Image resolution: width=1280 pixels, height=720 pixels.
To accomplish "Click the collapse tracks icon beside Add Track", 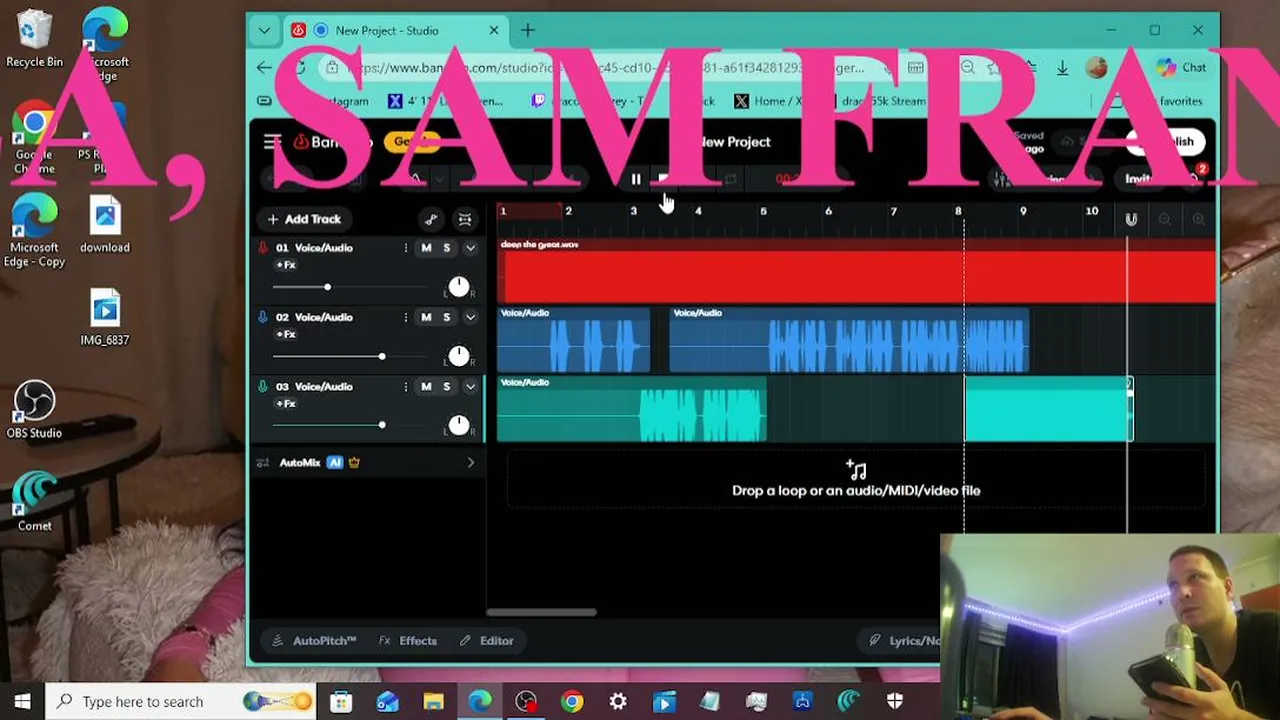I will 465,219.
